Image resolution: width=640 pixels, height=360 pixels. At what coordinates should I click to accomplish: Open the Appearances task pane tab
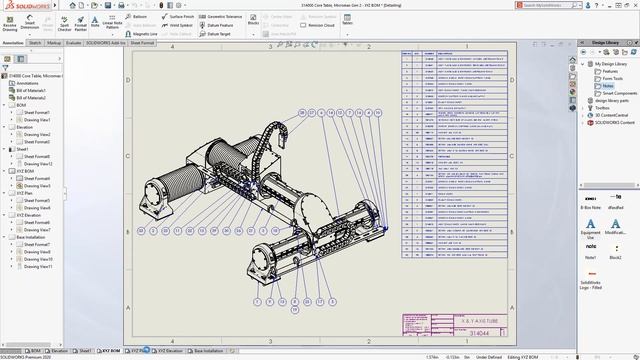pos(572,92)
